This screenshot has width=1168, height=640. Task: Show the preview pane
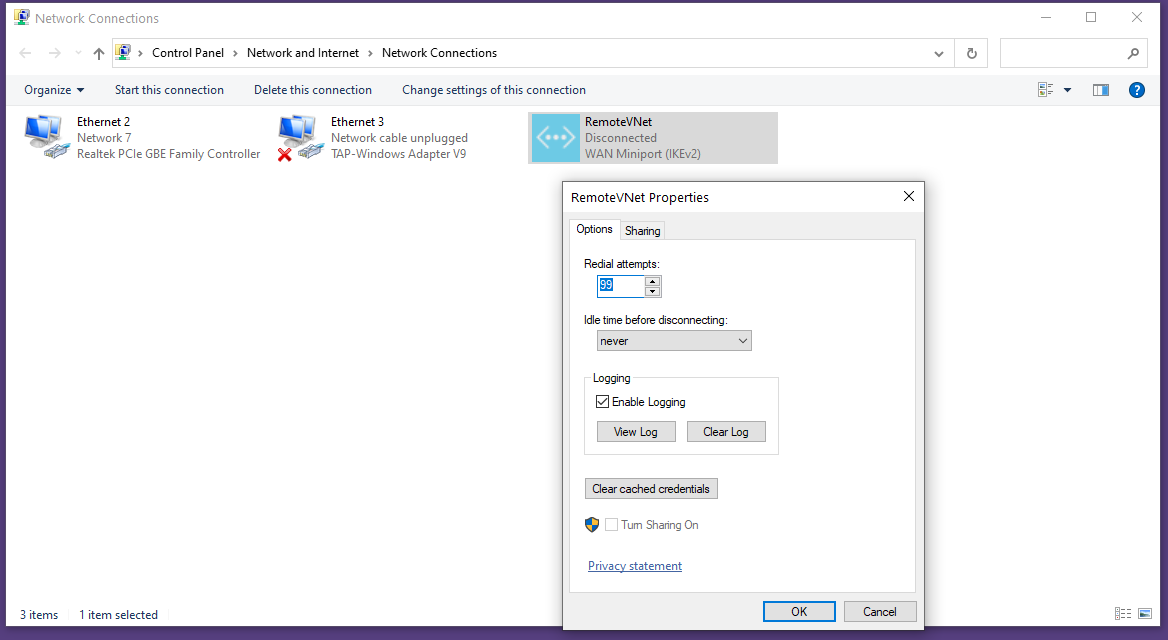point(1101,89)
